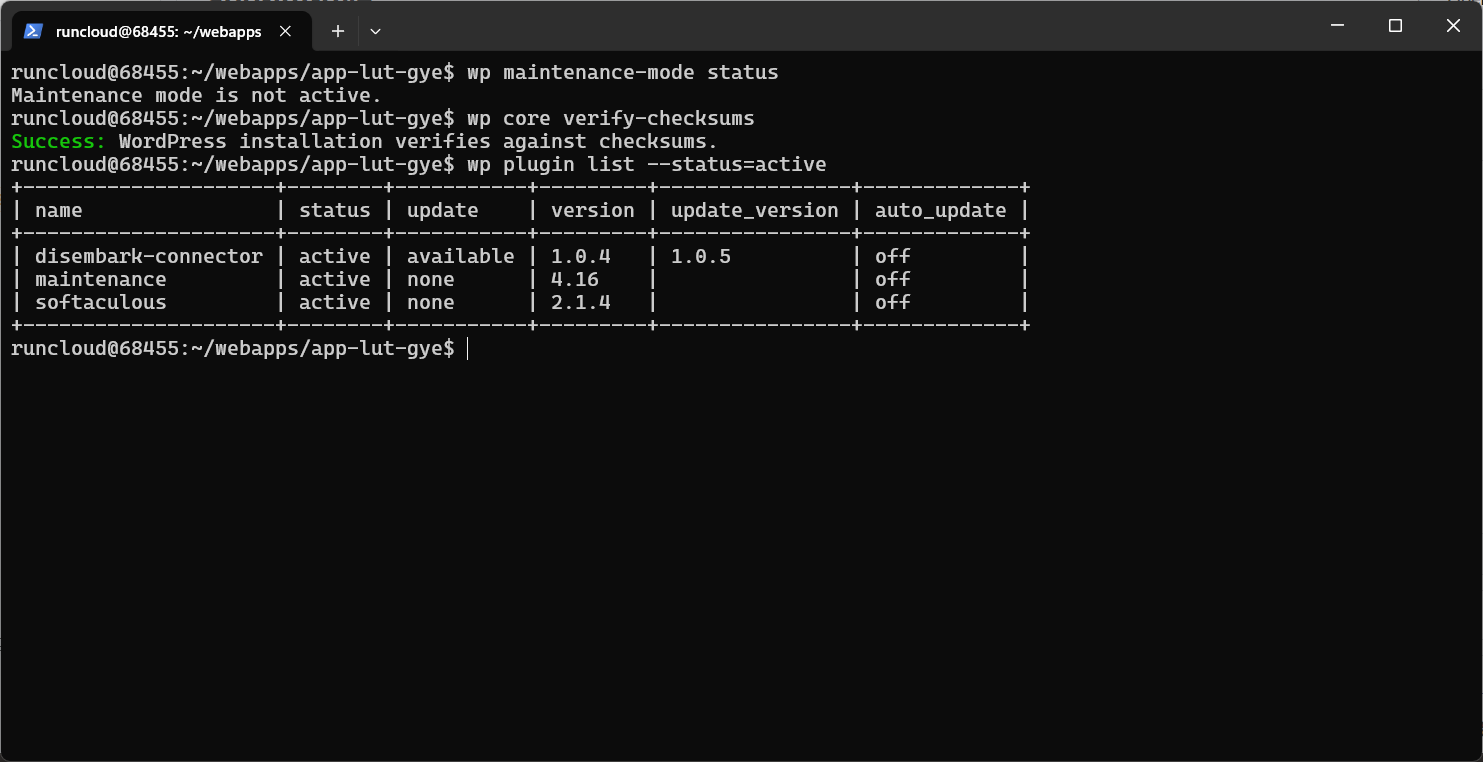Click the softaculous plugin row name

point(101,302)
